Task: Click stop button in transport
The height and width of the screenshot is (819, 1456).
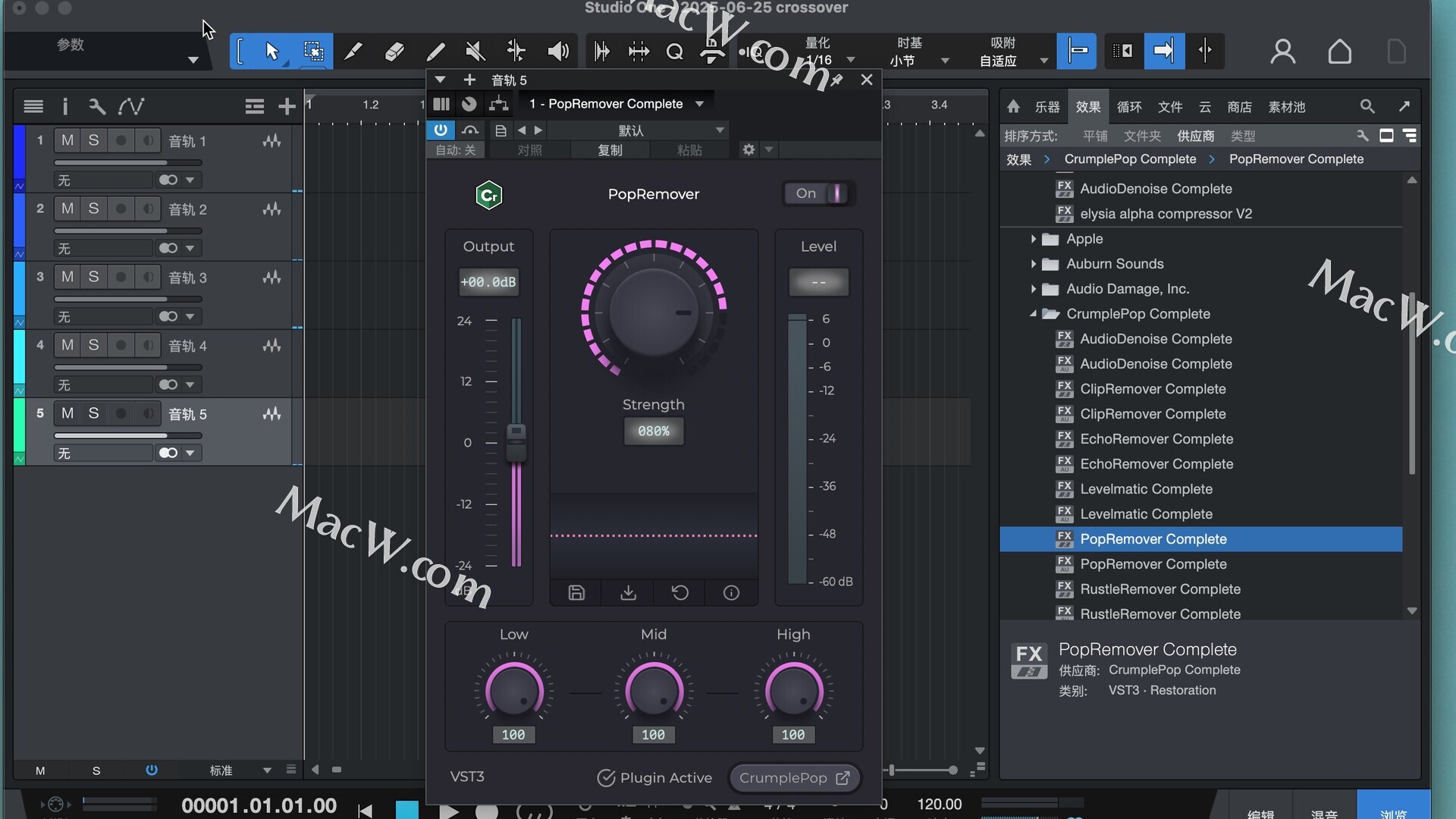Action: pos(407,810)
